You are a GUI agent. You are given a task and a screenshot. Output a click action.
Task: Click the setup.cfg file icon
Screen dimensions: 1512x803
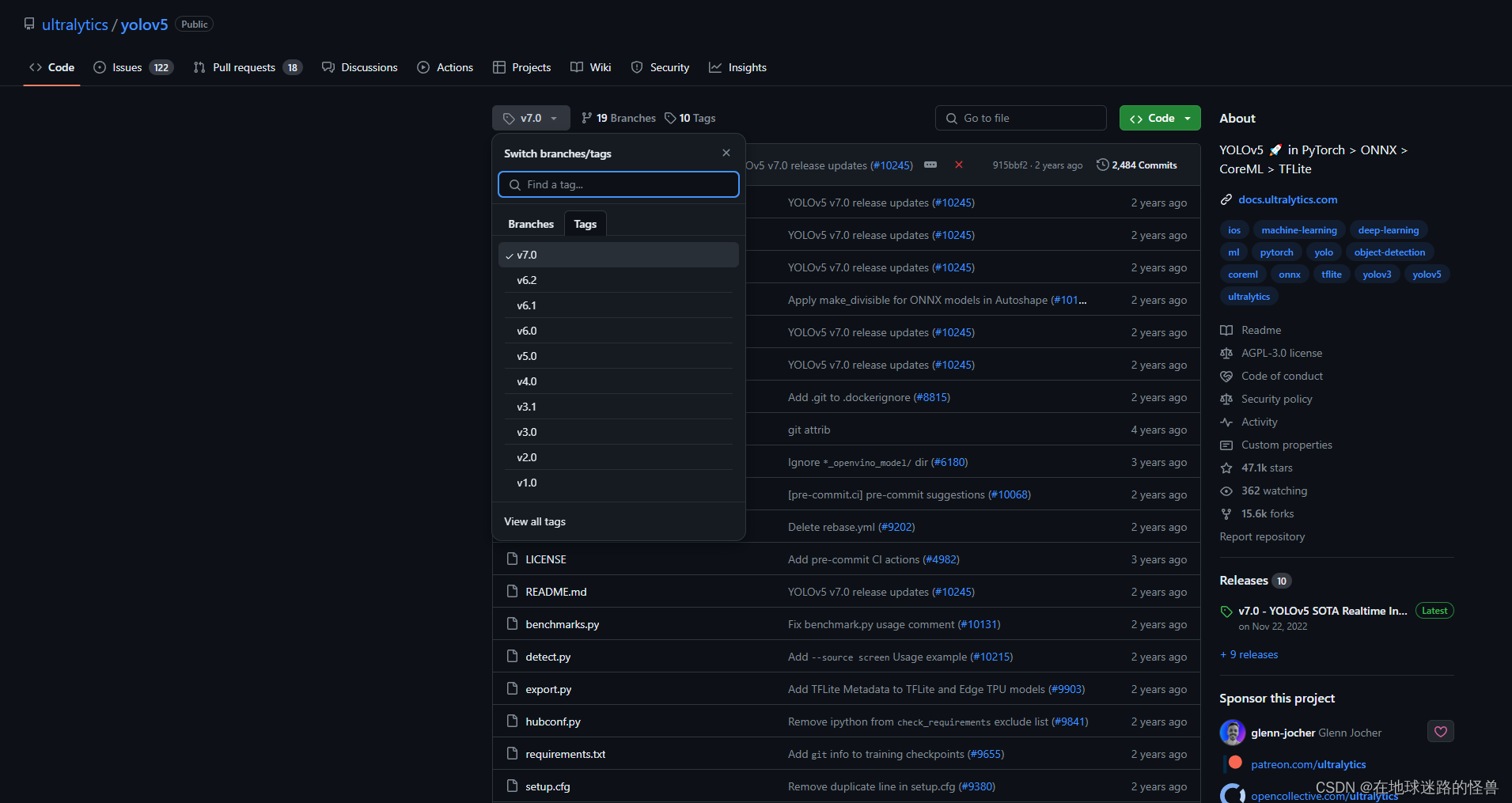click(x=512, y=786)
